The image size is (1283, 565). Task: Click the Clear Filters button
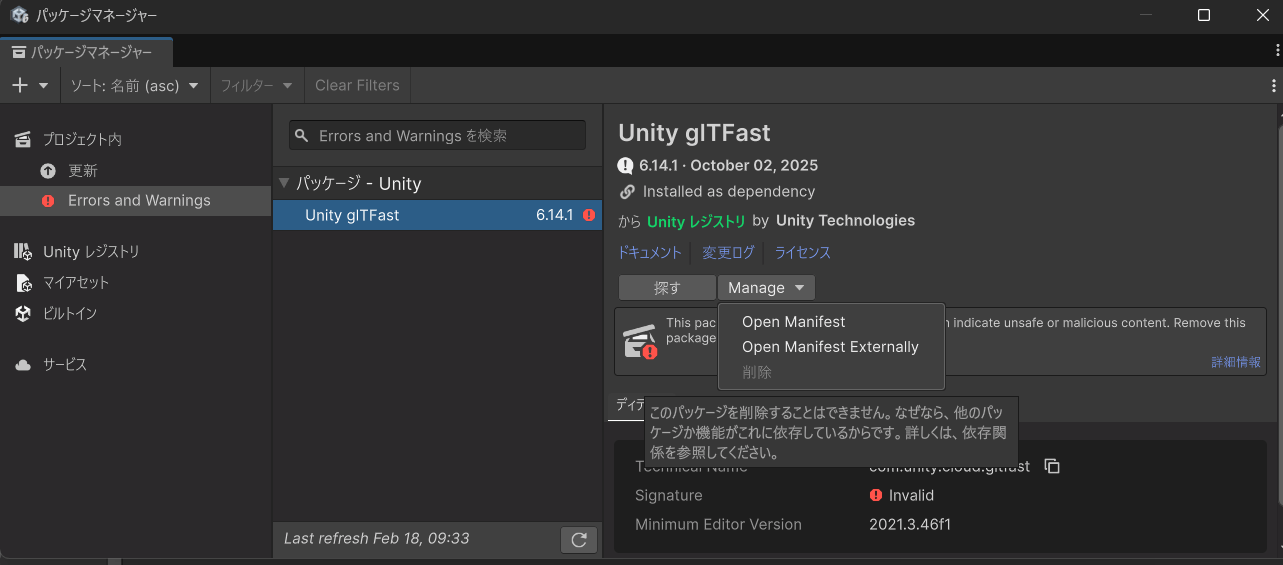[x=357, y=86]
